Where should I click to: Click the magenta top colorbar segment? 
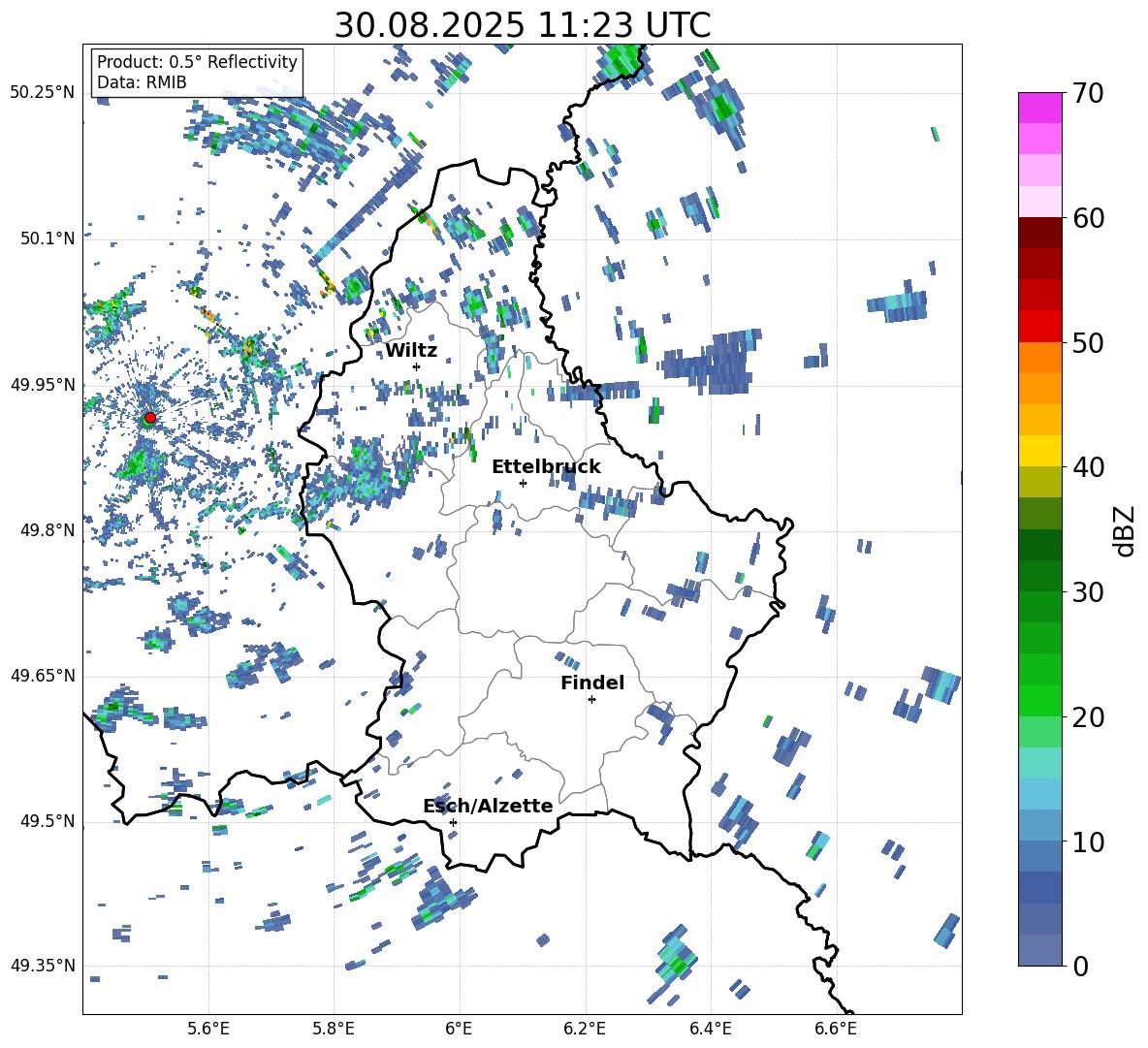pyautogui.click(x=1039, y=108)
